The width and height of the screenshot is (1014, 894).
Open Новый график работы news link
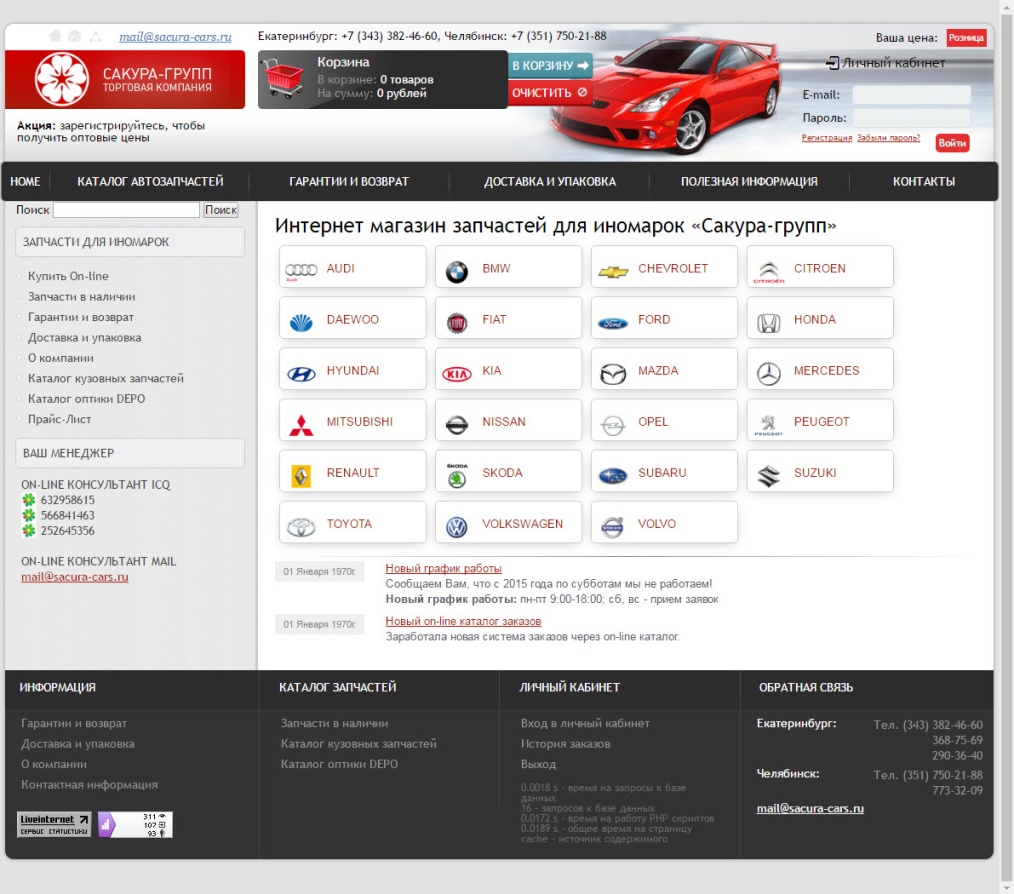[444, 568]
